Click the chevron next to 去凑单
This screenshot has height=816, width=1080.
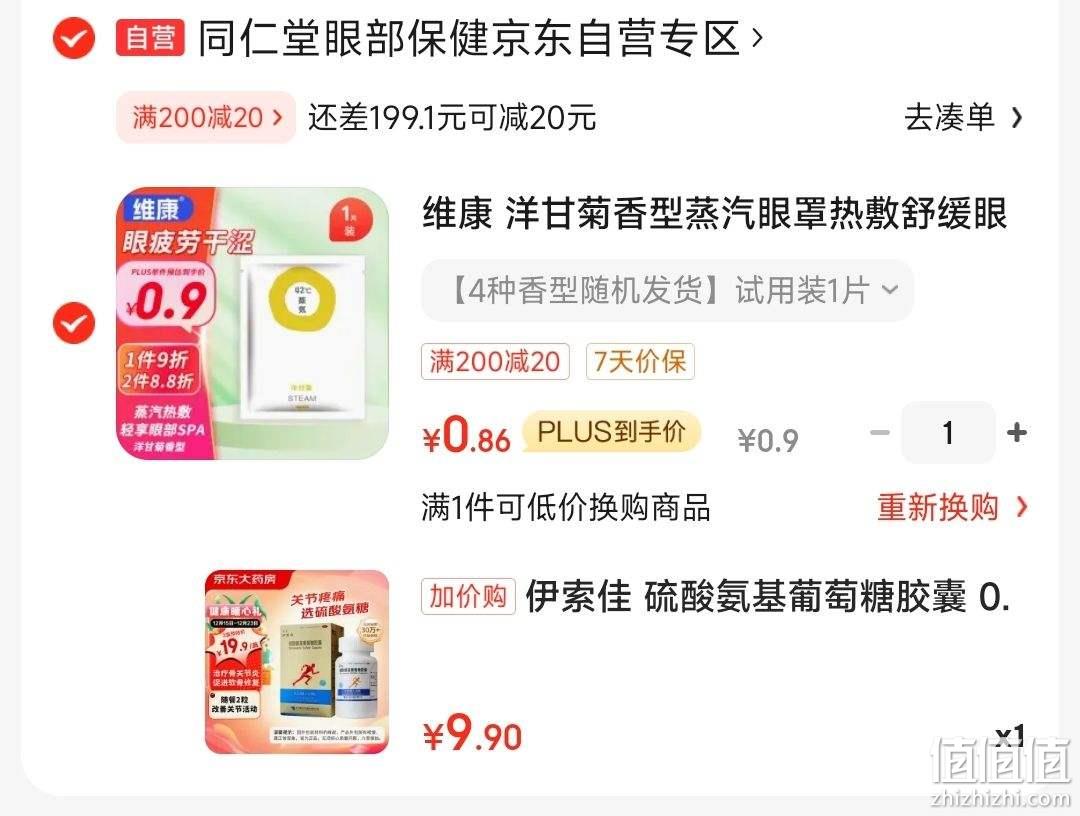point(1017,118)
